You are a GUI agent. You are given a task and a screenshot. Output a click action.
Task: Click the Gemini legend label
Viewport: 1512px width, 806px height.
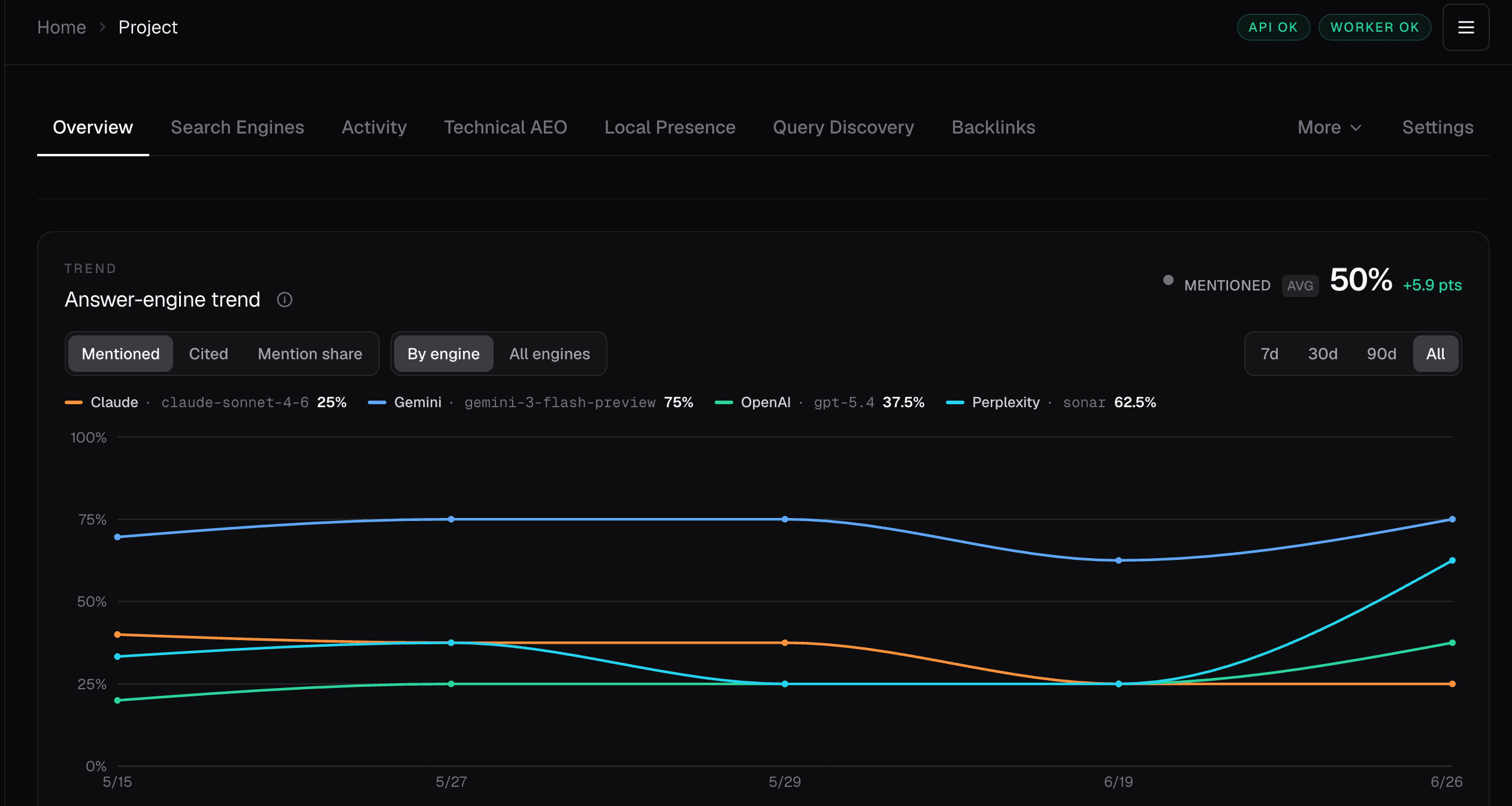[x=418, y=402]
